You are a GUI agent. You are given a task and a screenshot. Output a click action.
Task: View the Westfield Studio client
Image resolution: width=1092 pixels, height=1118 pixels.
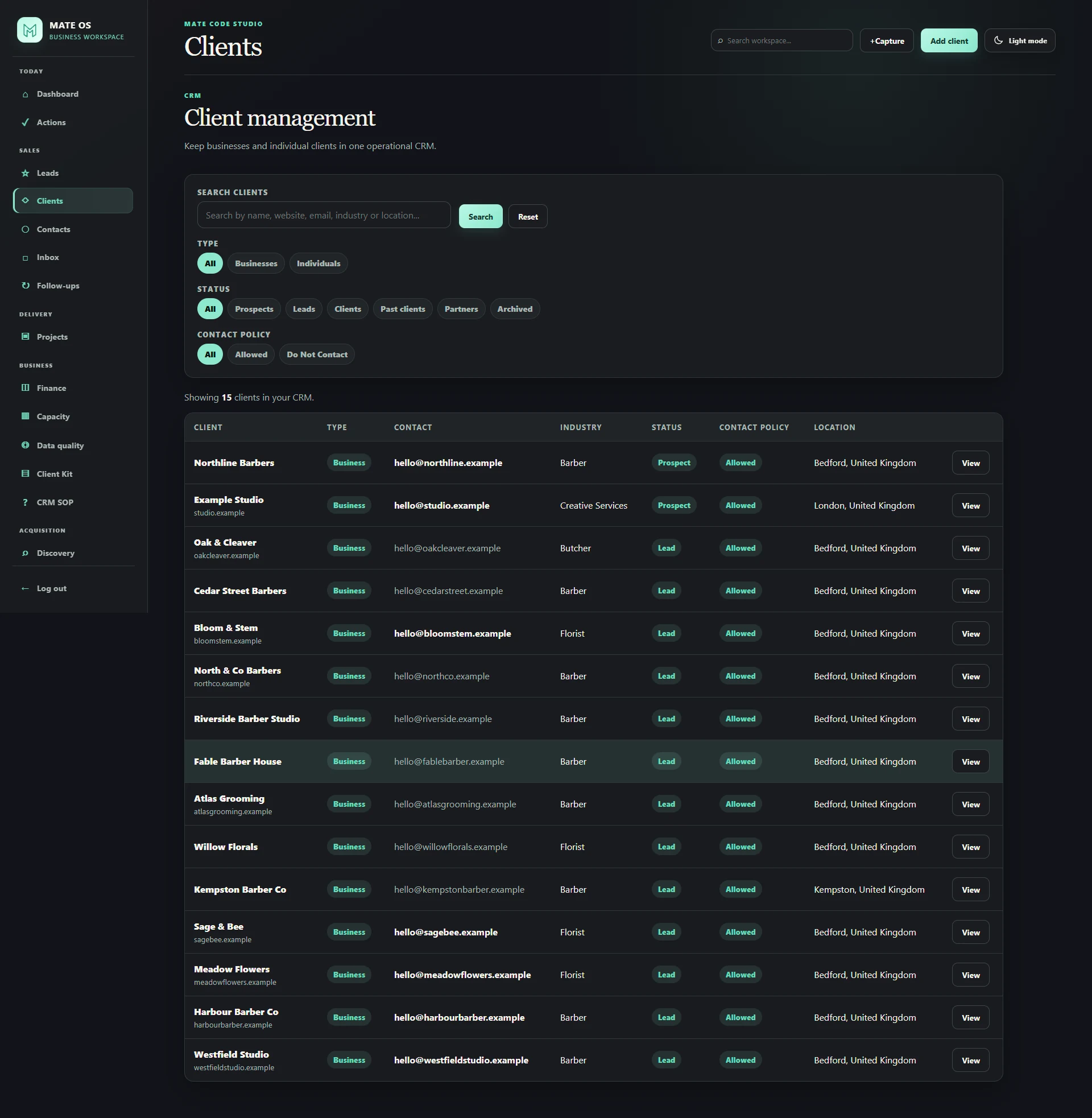tap(970, 1061)
